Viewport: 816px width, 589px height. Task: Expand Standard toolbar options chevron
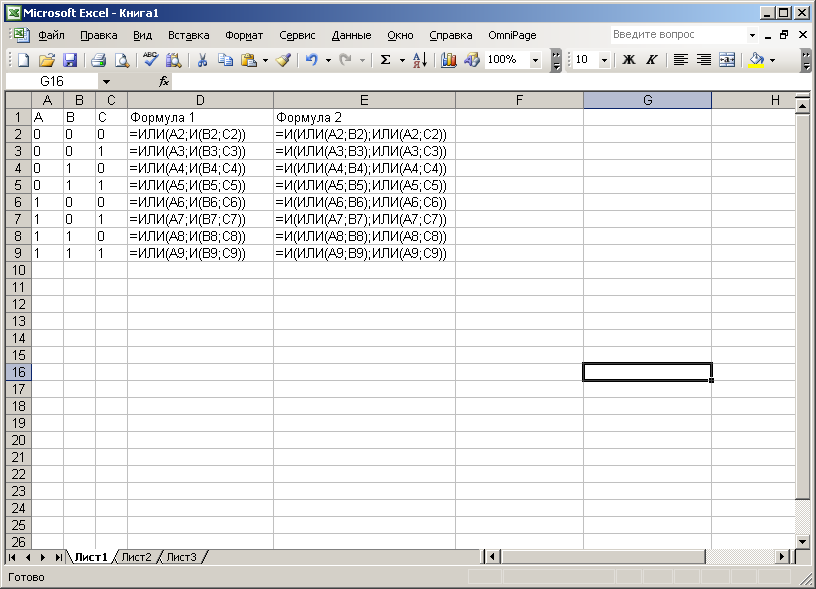tap(556, 60)
